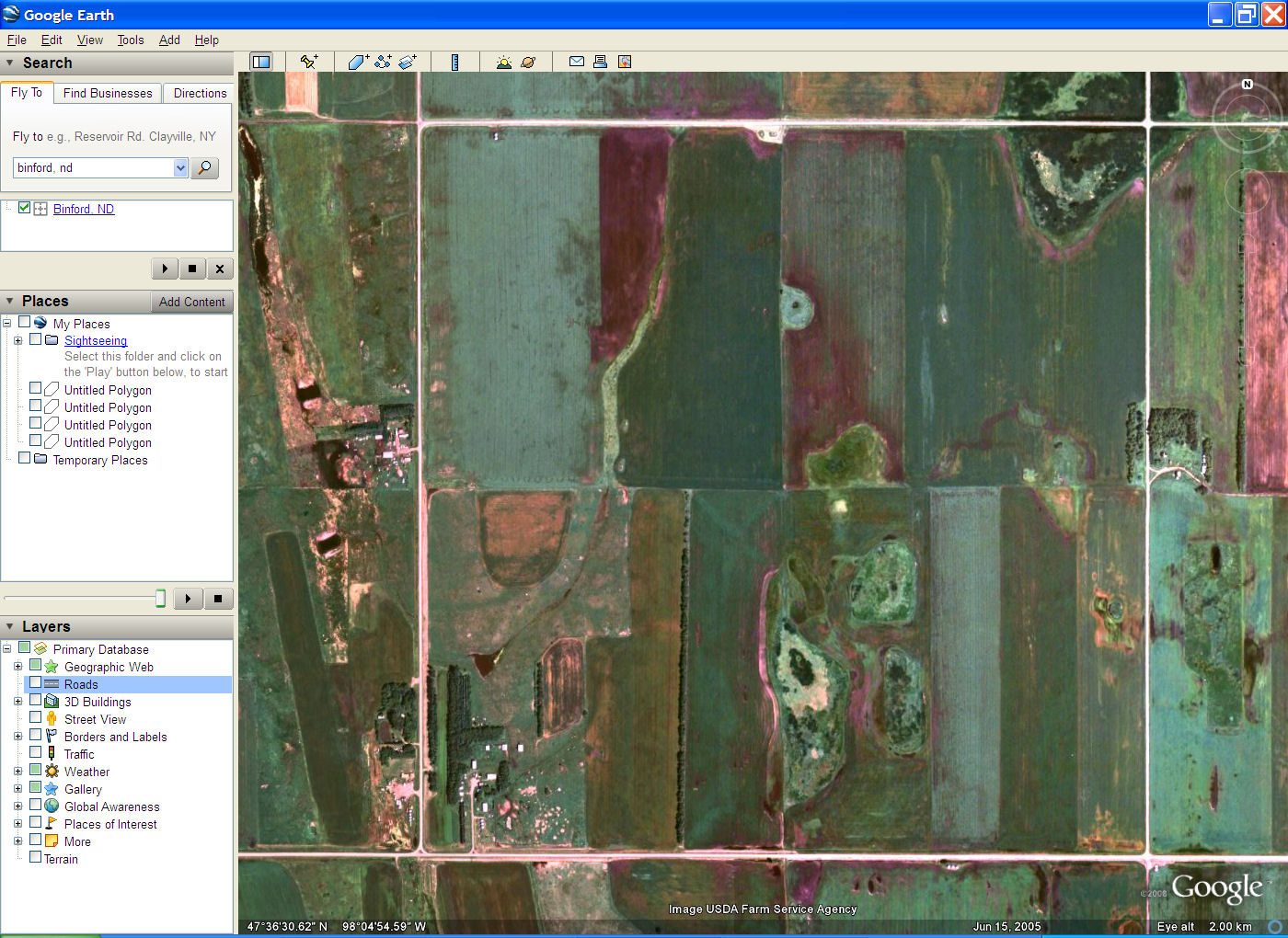Viewport: 1288px width, 938px height.
Task: Play the Places tour button
Action: click(188, 599)
